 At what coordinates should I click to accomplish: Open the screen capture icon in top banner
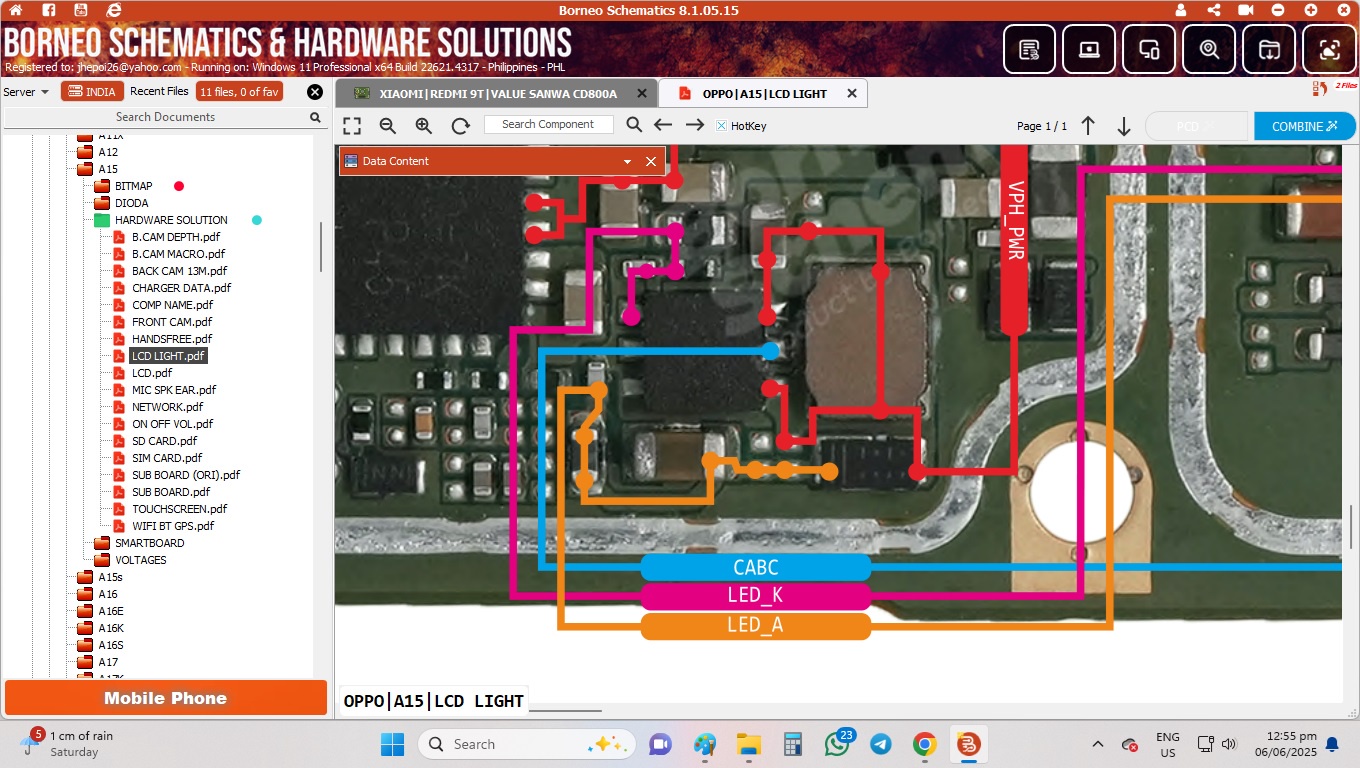(x=1328, y=49)
